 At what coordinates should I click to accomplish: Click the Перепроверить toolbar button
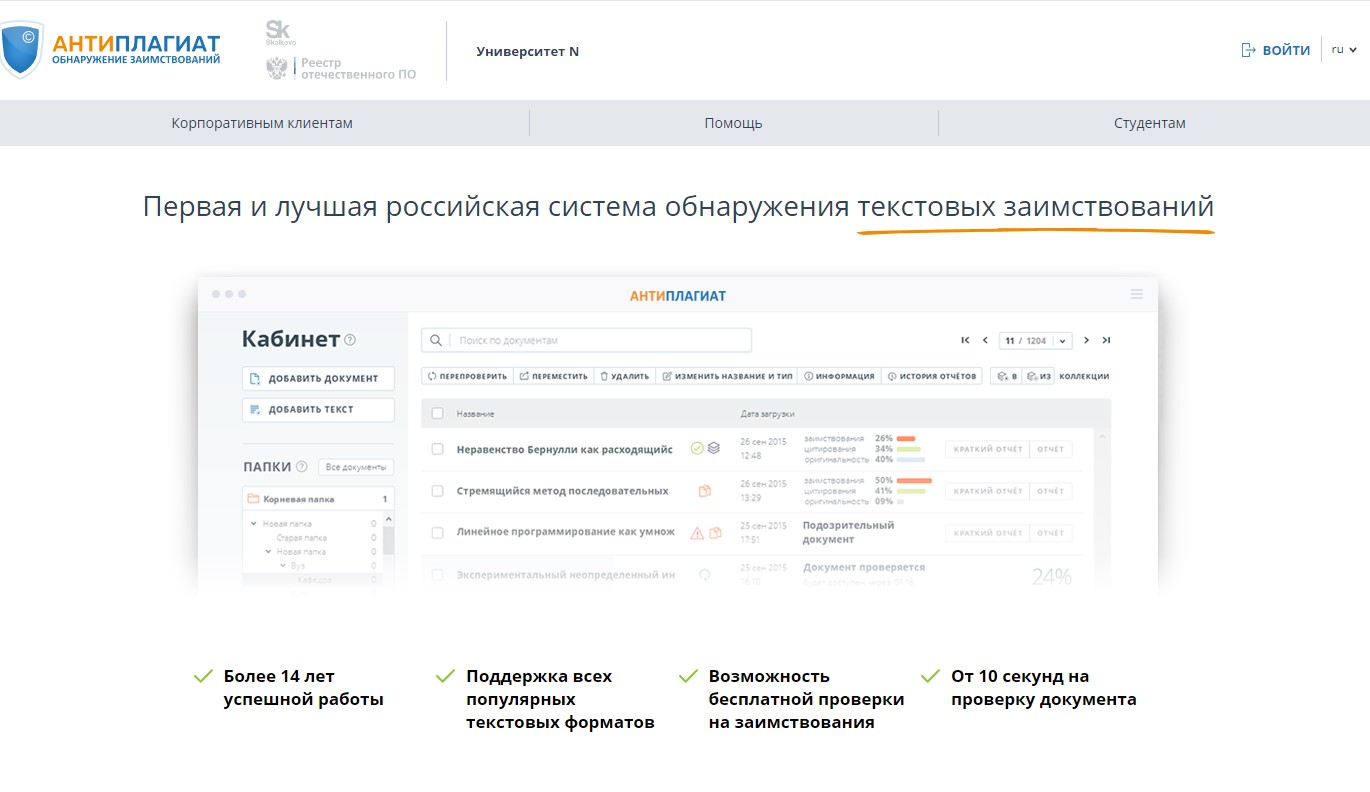[468, 376]
